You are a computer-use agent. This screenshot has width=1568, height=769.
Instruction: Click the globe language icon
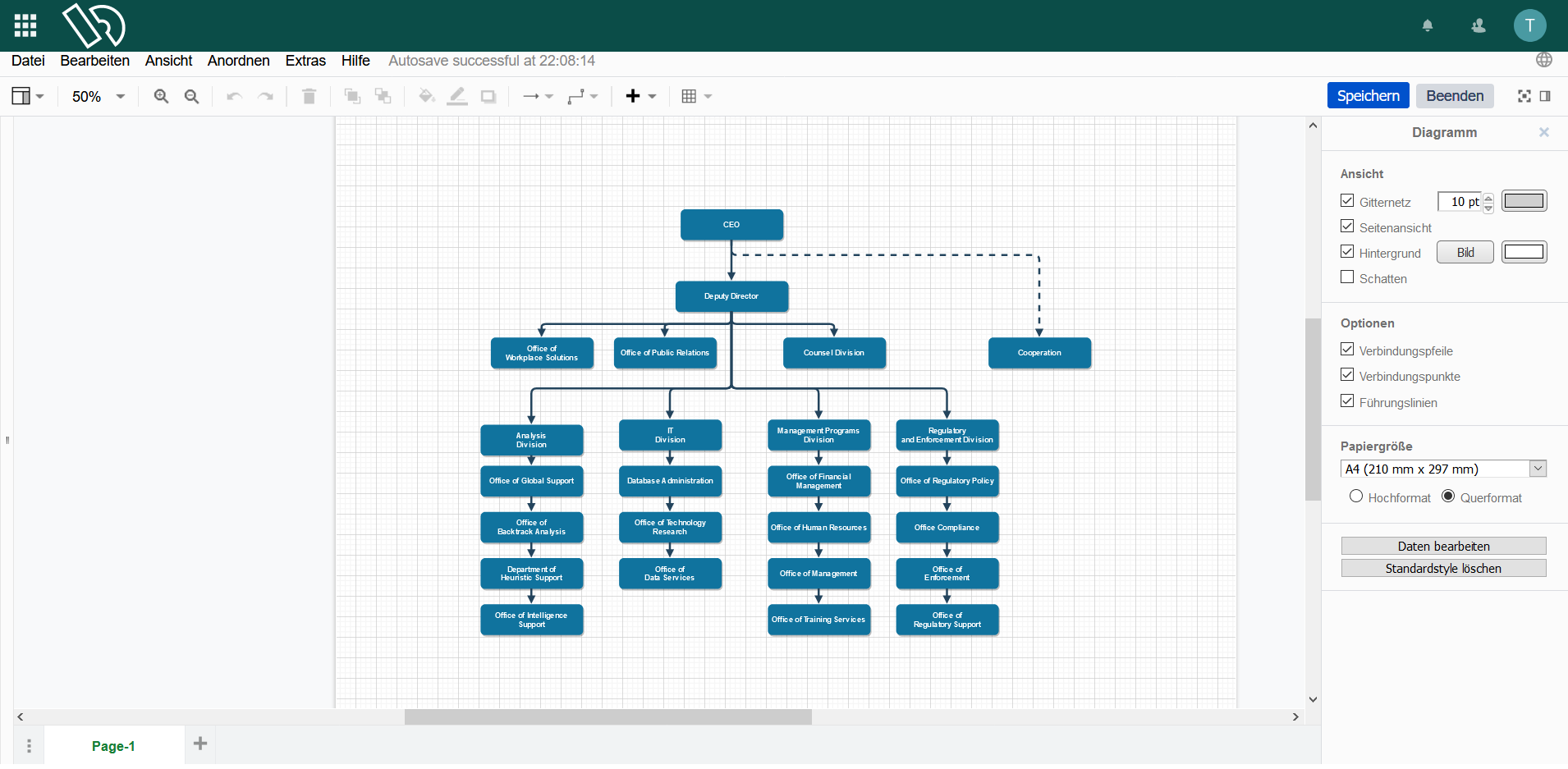click(1544, 60)
